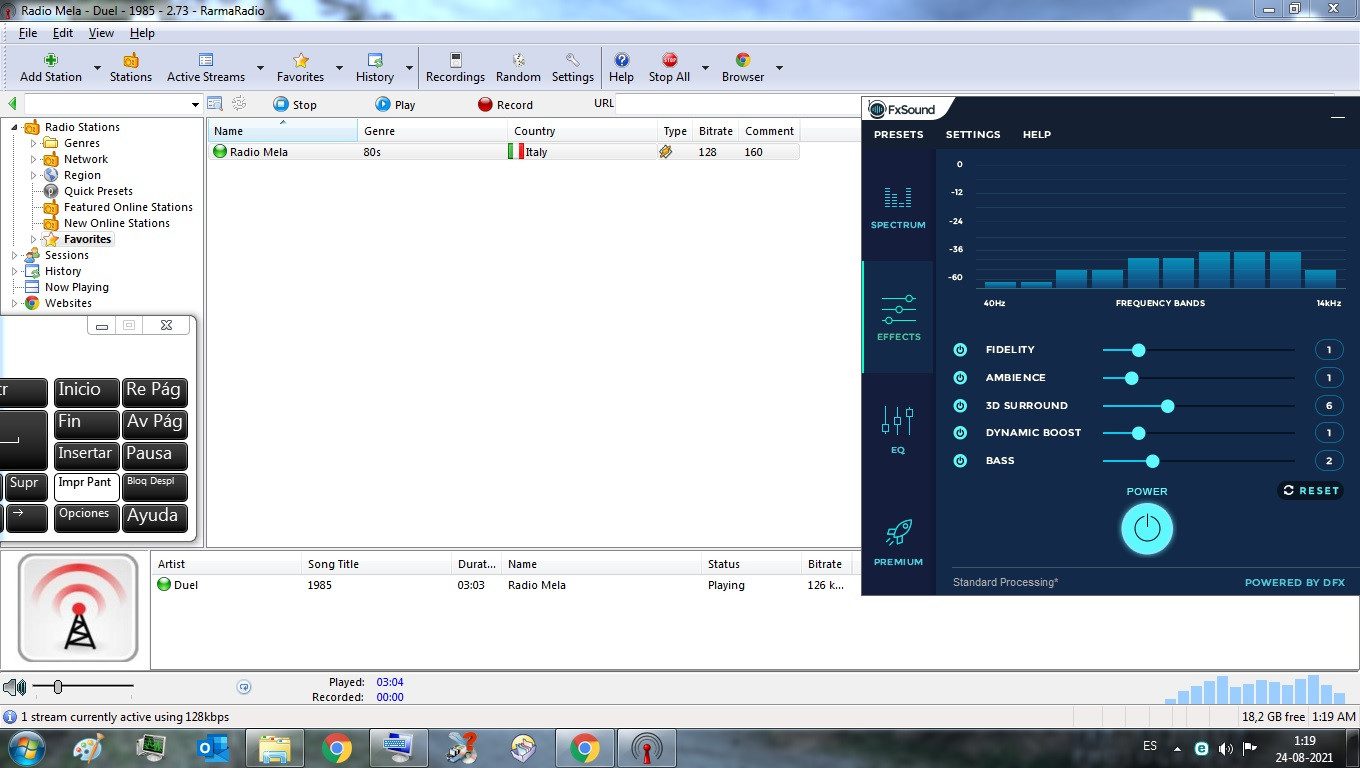1360x768 pixels.
Task: Open the Add Station dropdown arrow
Action: [x=97, y=68]
